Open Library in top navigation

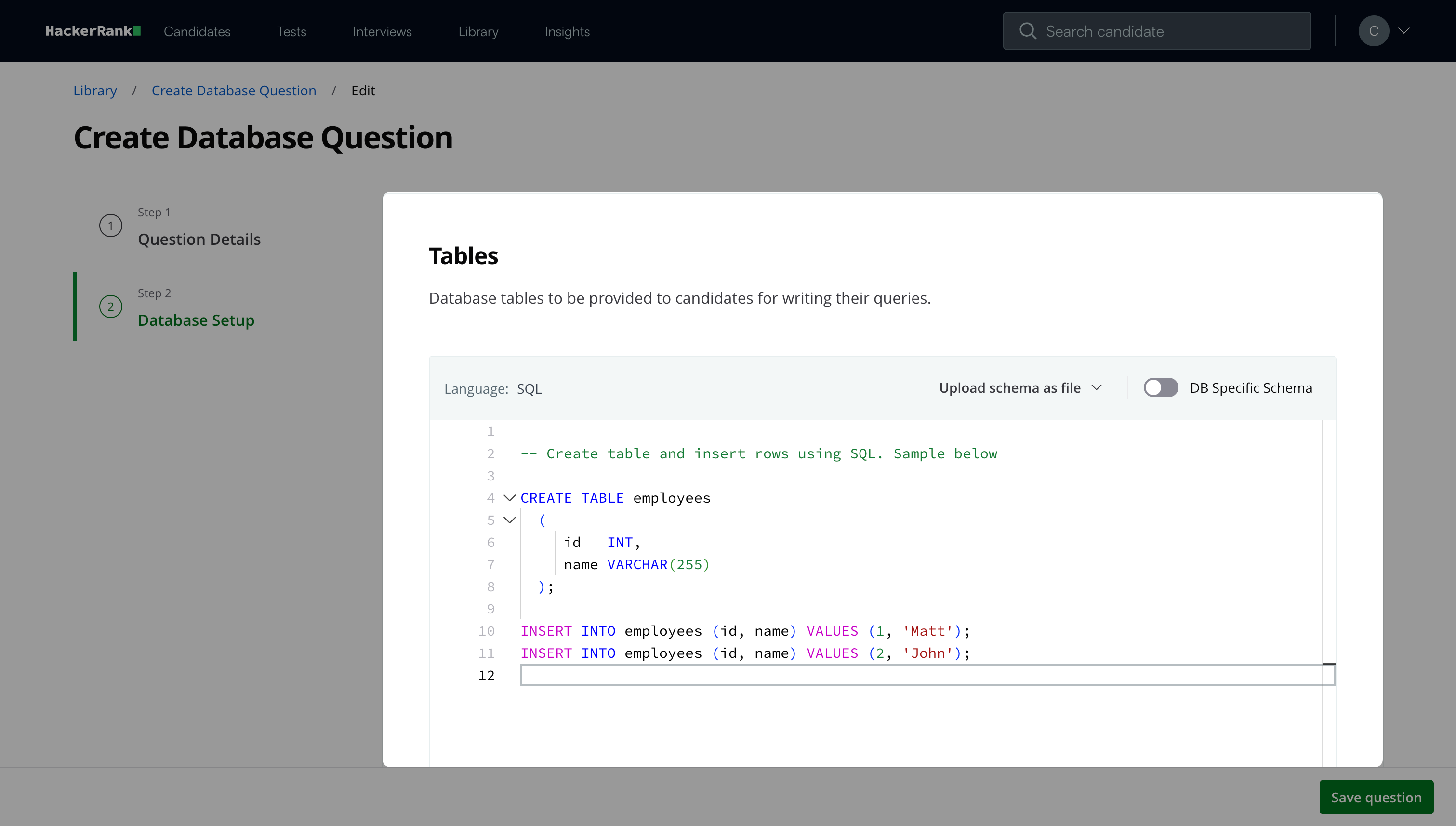[x=477, y=32]
